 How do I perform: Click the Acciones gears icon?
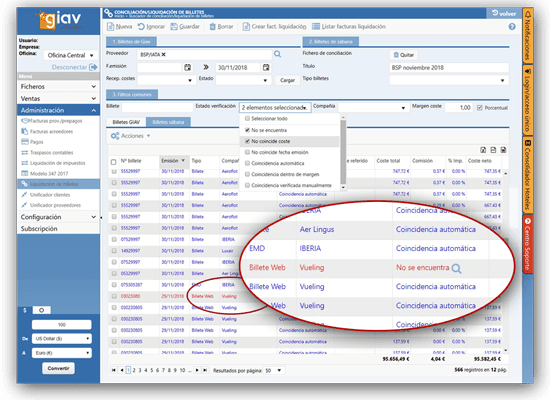[x=115, y=136]
